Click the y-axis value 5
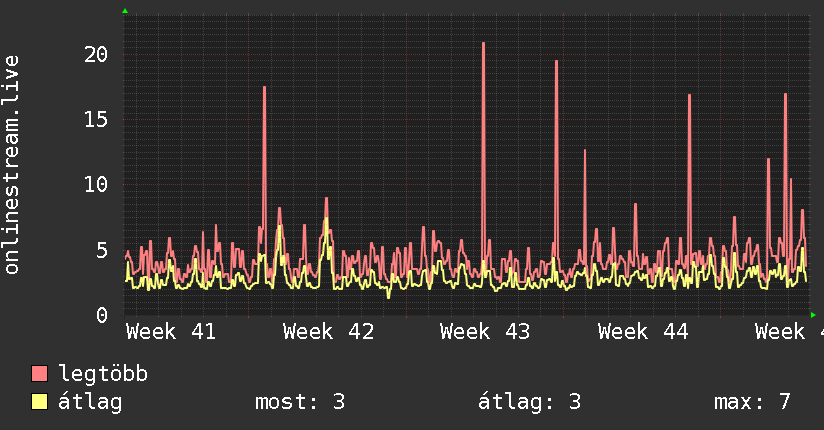The image size is (824, 430). click(x=102, y=250)
